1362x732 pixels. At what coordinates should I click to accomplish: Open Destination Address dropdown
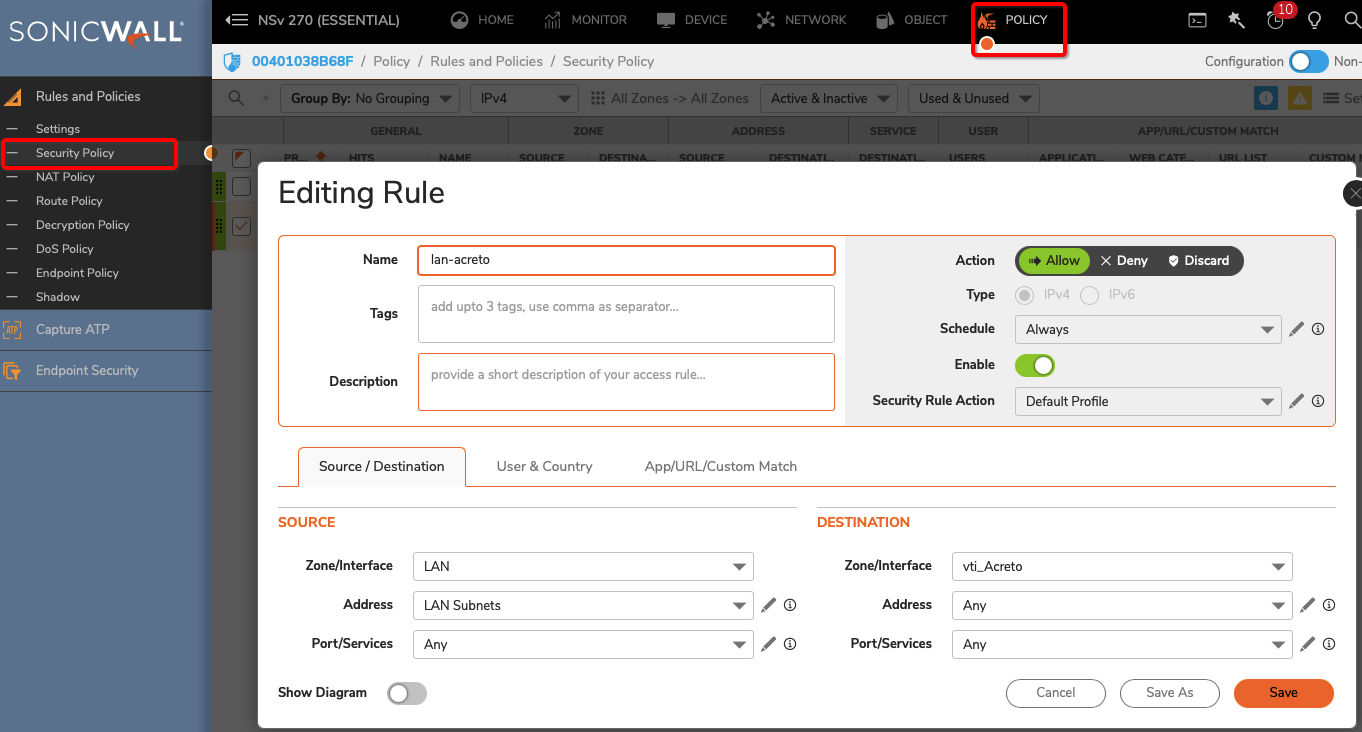pos(1122,605)
